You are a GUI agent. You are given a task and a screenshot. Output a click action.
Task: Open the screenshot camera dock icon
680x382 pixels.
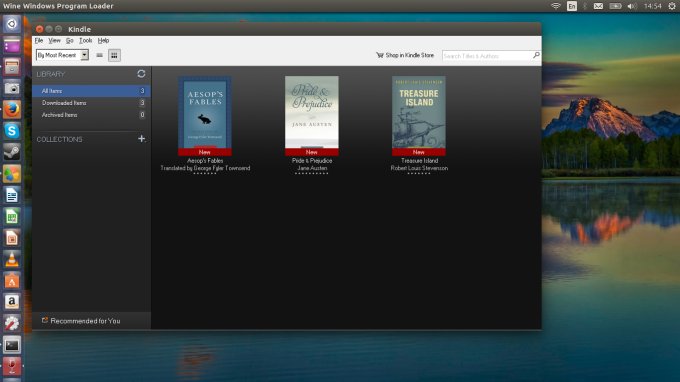pos(12,88)
